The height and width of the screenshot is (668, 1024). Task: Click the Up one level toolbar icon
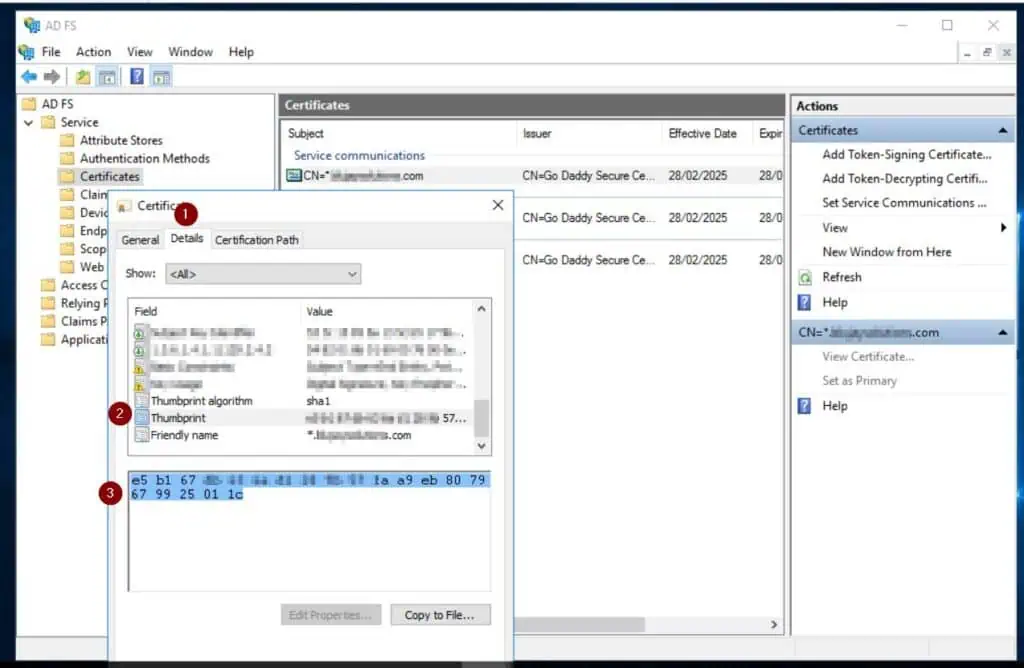83,77
